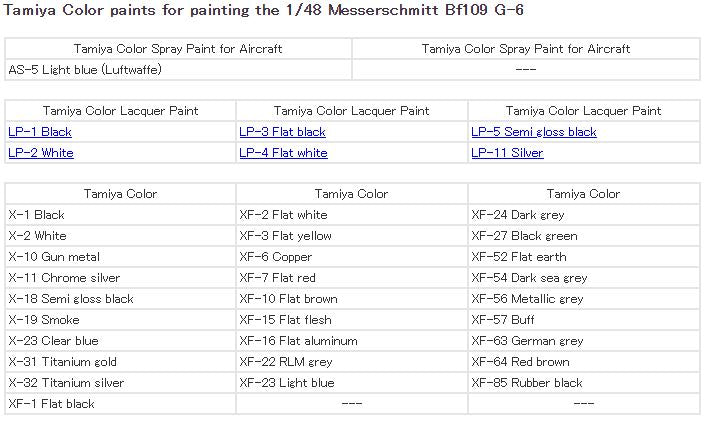Select the XF-27 Black green entry

coord(524,236)
